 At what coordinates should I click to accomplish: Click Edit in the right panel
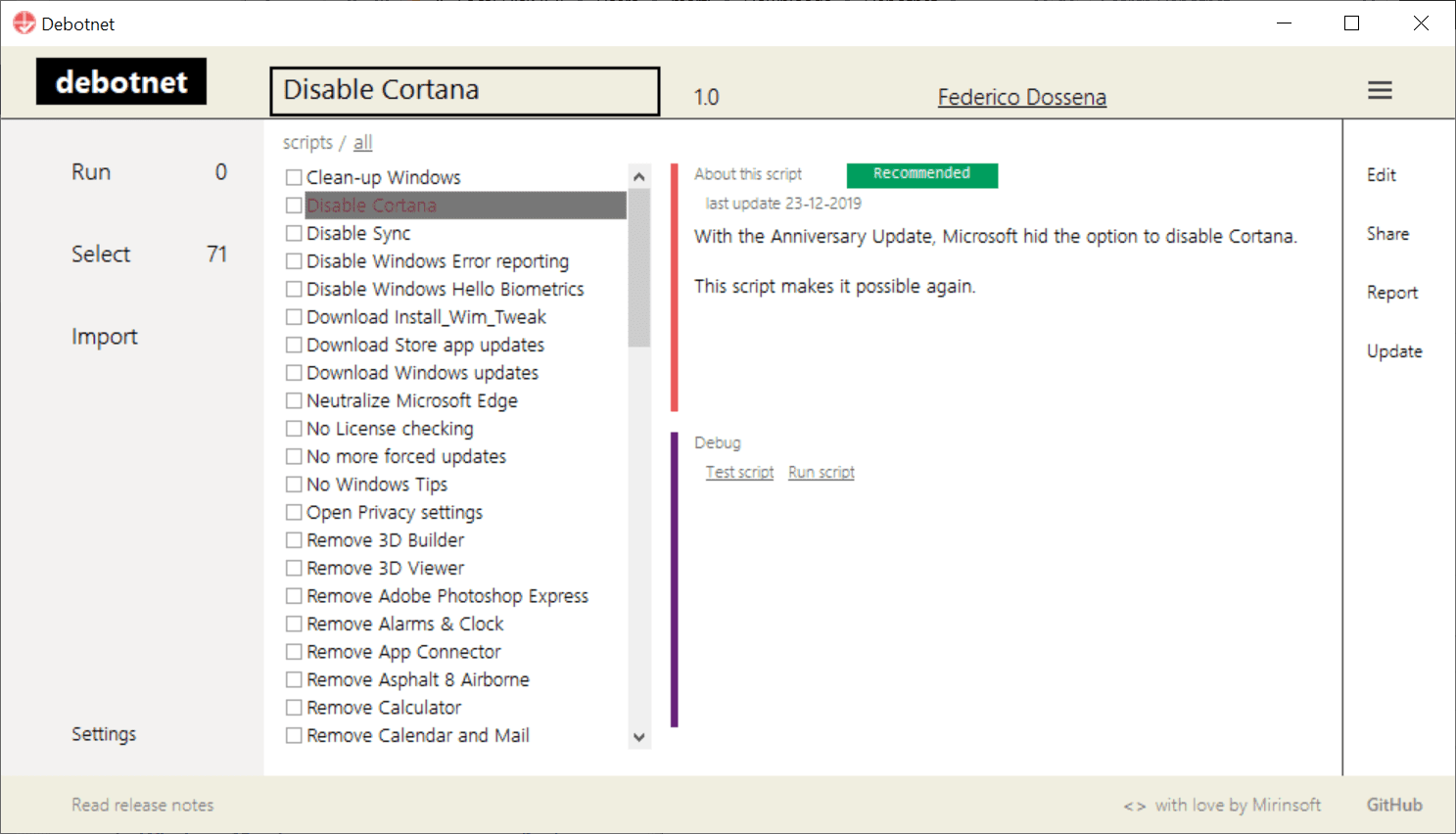point(1382,175)
